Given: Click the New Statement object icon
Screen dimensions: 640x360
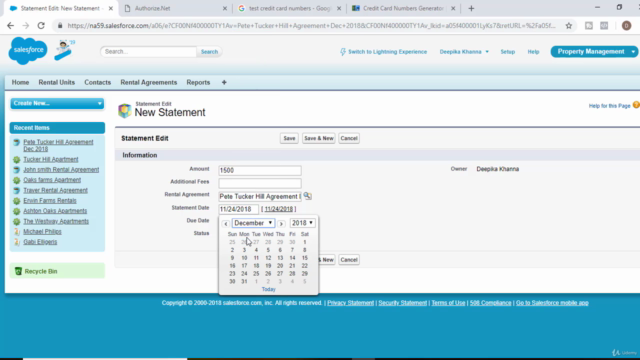Looking at the screenshot, I should (124, 110).
